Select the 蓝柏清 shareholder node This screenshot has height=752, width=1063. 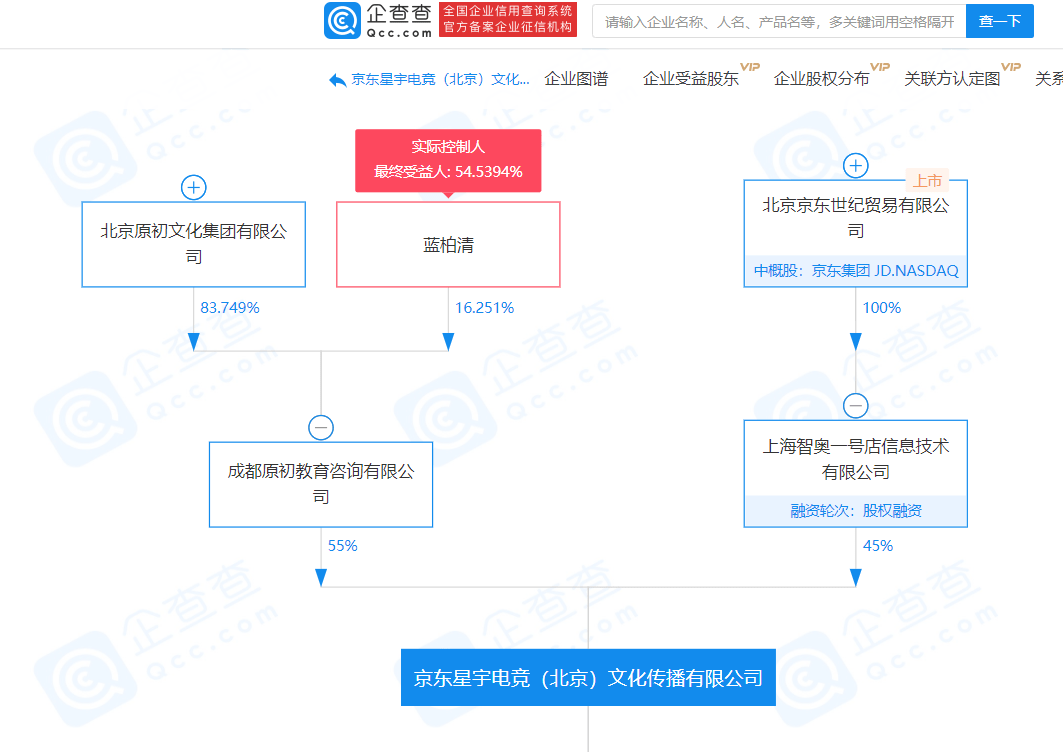448,244
